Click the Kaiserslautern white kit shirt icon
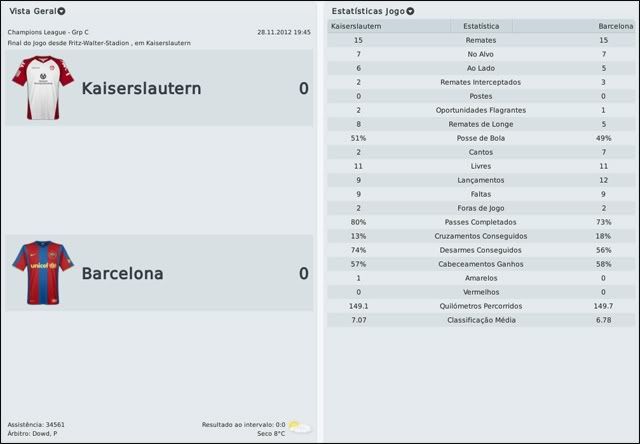 click(43, 87)
